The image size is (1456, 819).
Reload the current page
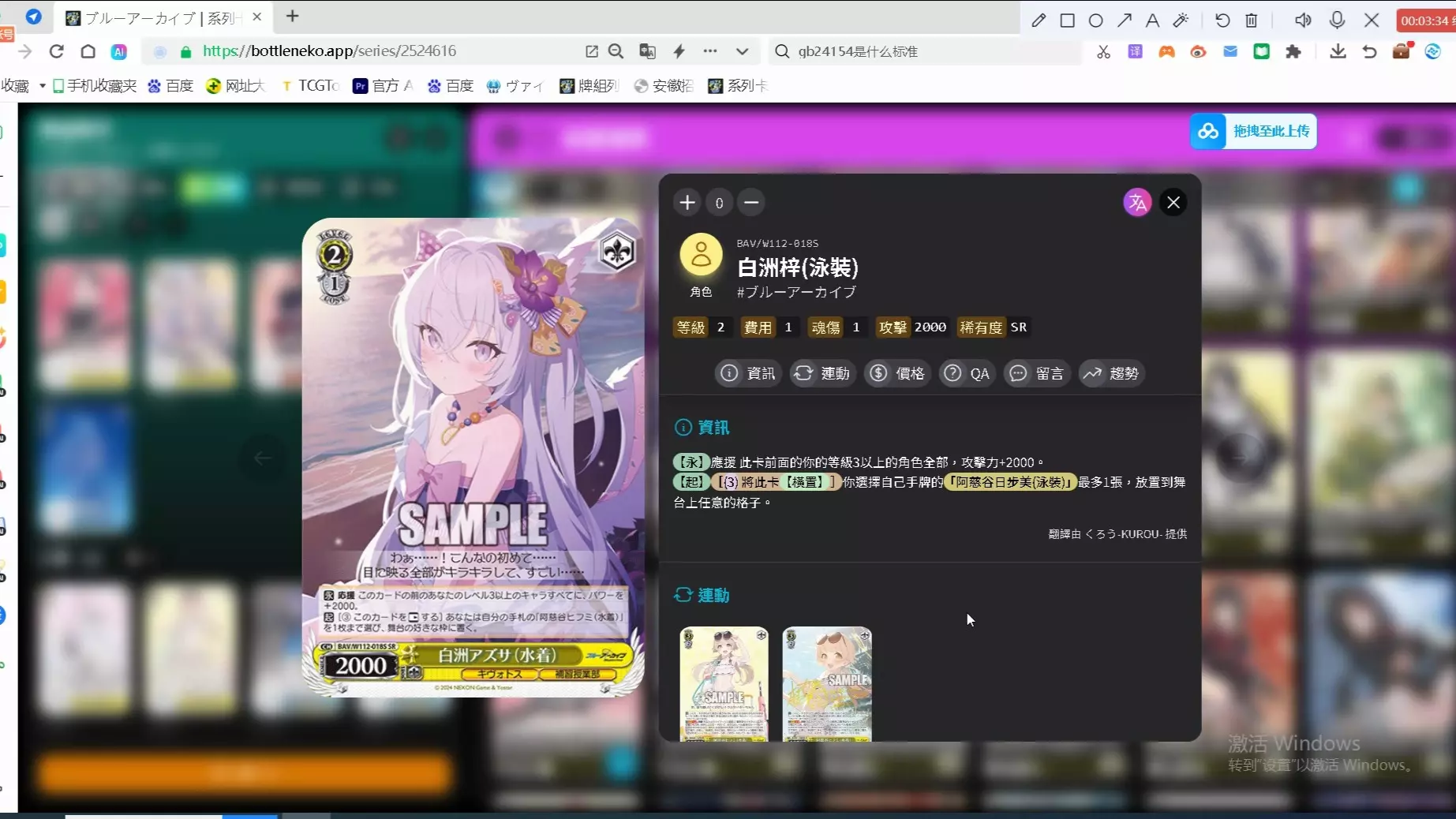pyautogui.click(x=56, y=51)
